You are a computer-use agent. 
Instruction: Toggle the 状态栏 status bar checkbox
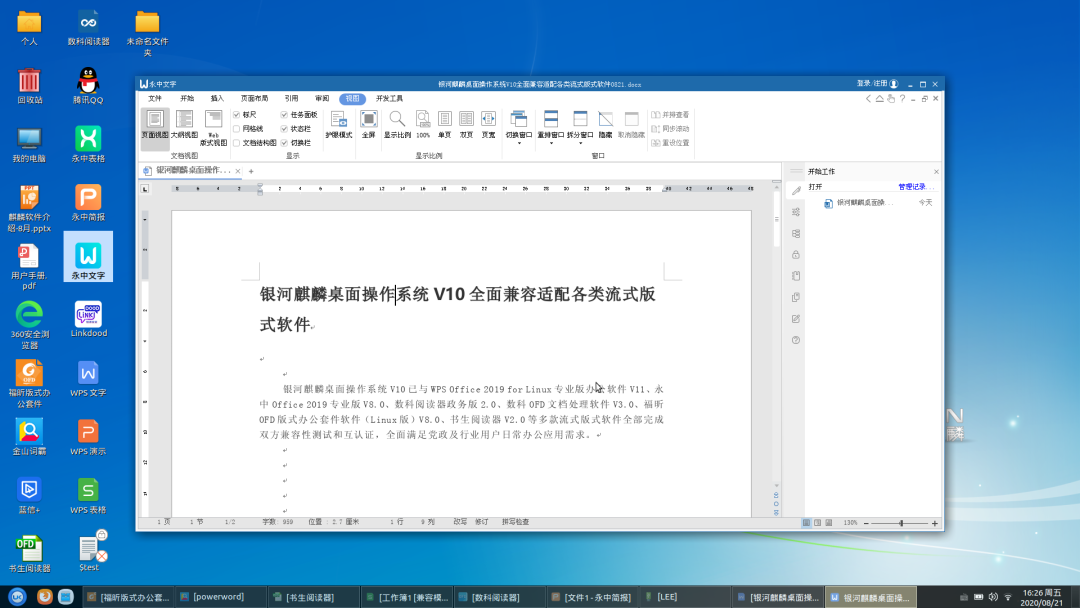[x=284, y=129]
